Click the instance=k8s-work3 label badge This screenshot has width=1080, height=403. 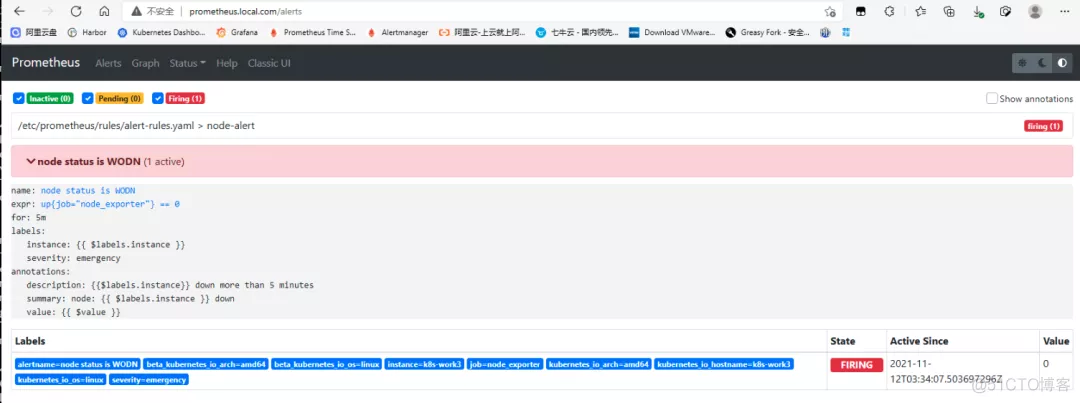(424, 364)
